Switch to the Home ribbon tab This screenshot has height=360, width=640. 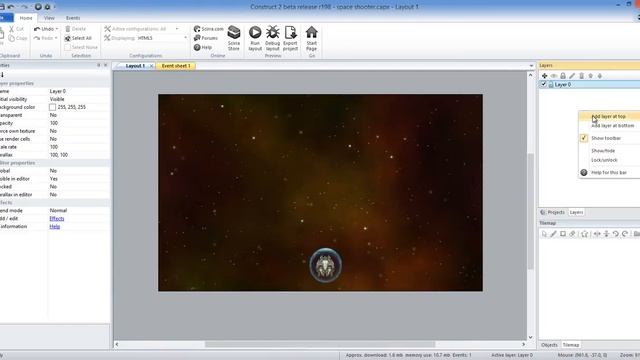[26, 18]
